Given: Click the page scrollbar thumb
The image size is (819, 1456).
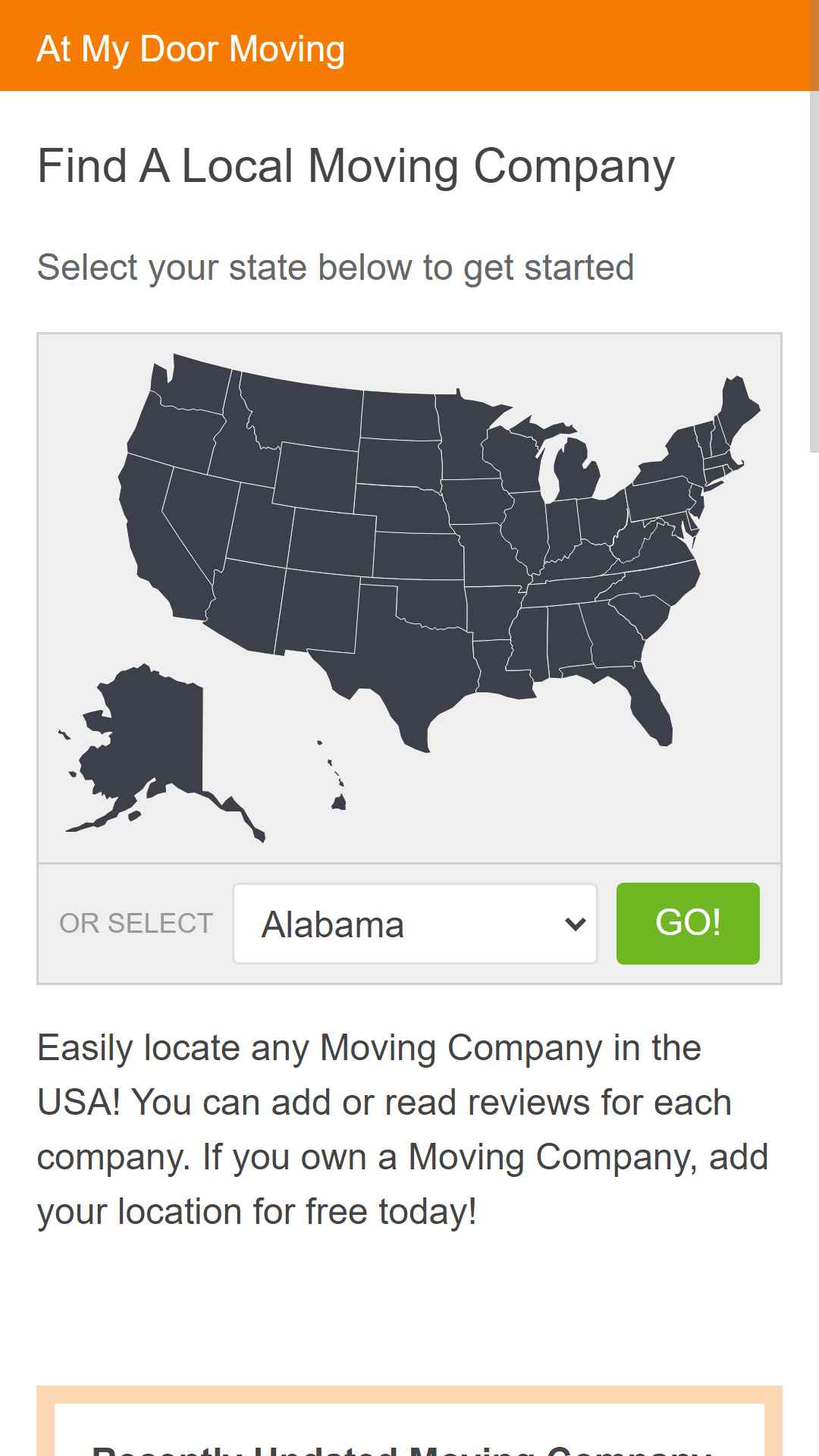Looking at the screenshot, I should click(x=814, y=227).
